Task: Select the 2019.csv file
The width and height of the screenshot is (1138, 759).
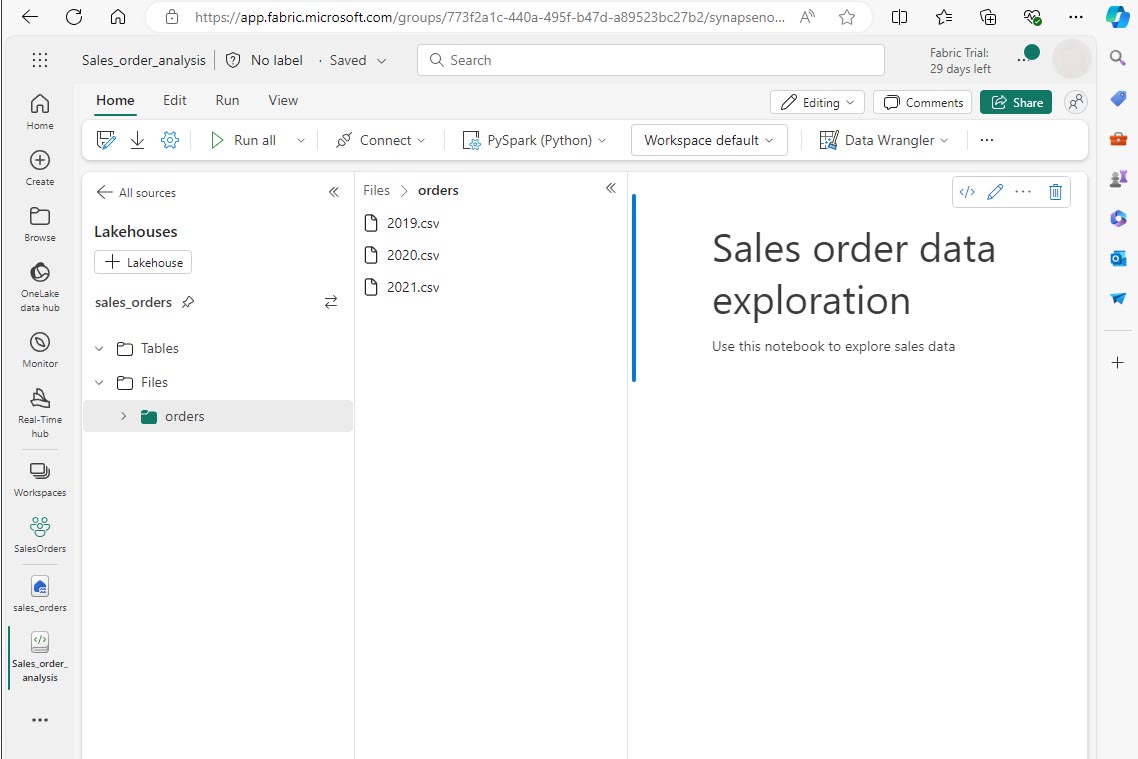Action: pos(402,223)
